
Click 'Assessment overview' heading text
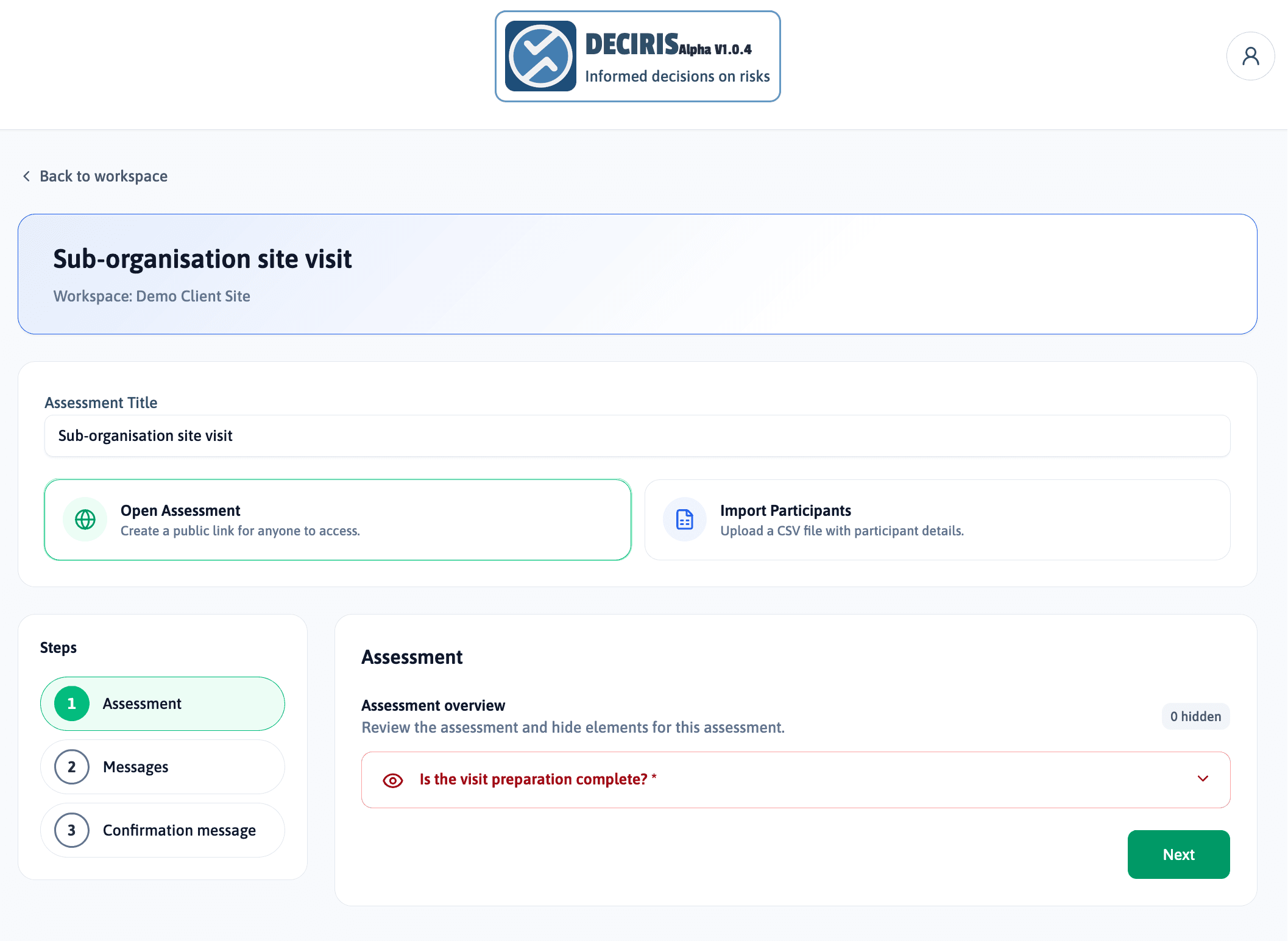(433, 705)
